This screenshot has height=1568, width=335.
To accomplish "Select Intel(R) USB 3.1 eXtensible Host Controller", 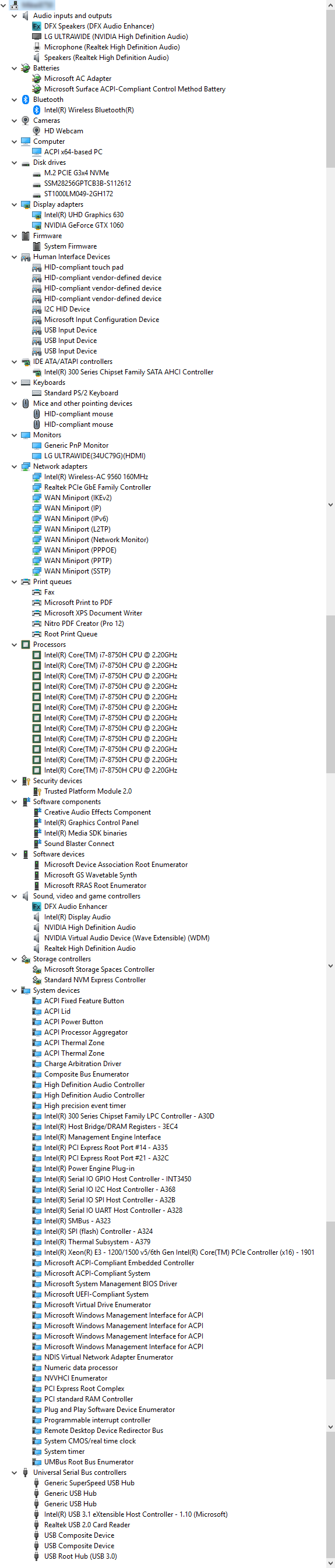I will point(136,1514).
